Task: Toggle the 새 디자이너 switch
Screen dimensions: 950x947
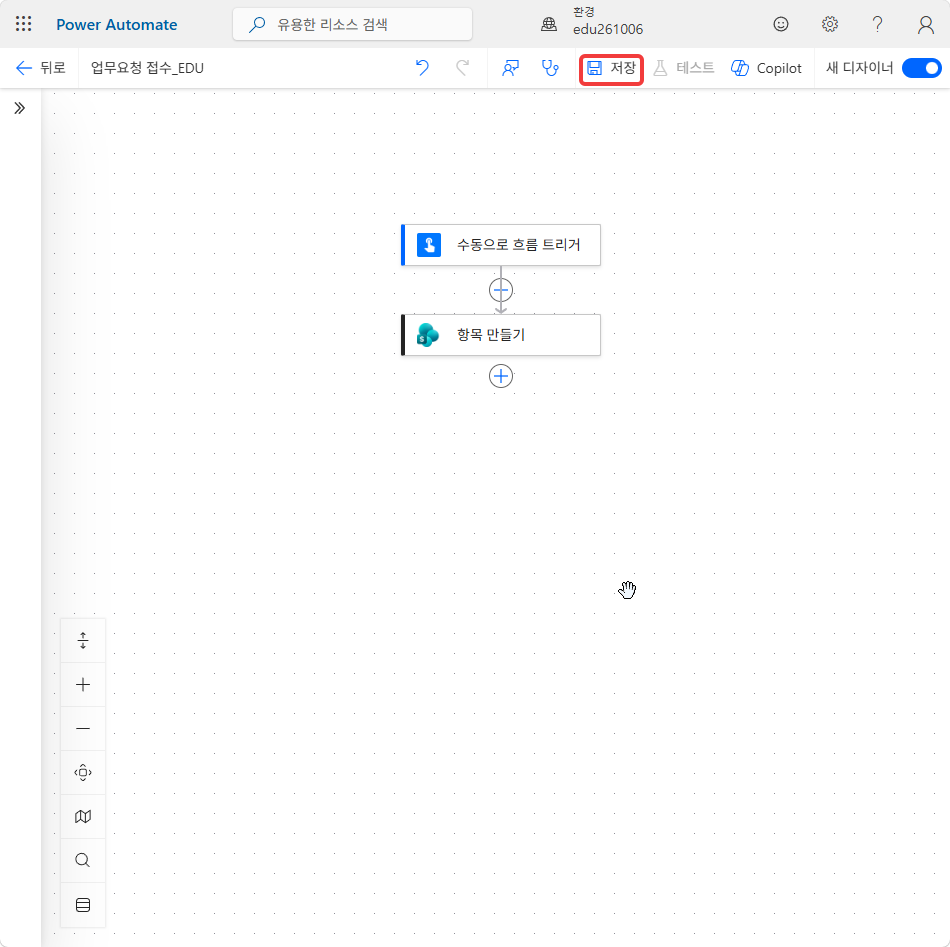Action: click(922, 68)
